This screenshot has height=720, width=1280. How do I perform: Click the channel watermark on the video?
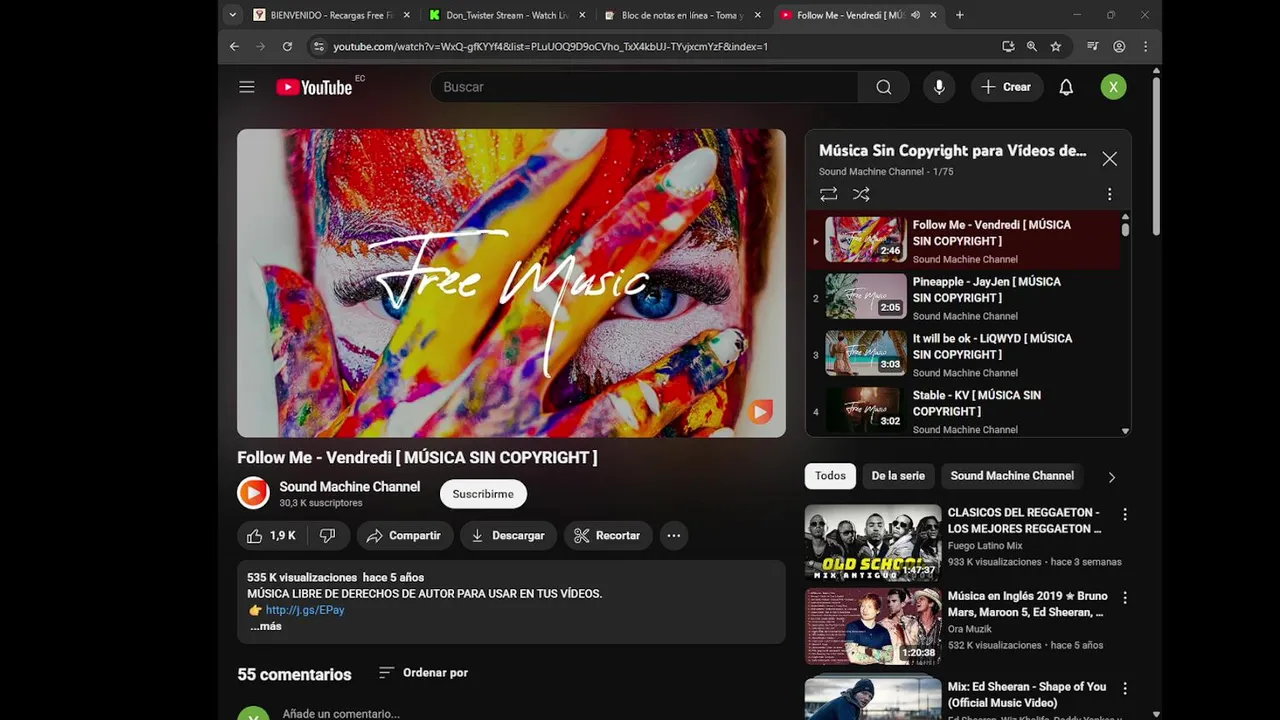pyautogui.click(x=761, y=411)
